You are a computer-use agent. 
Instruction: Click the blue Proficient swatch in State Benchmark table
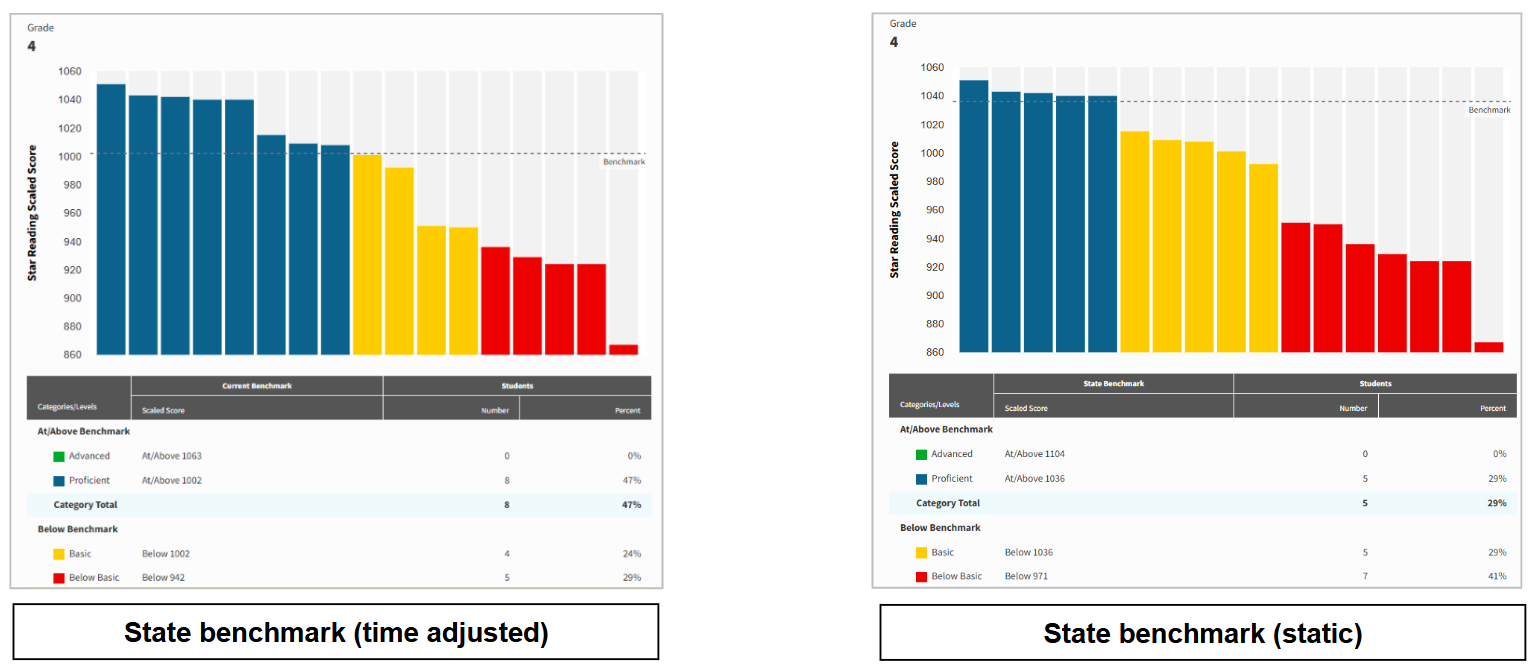922,479
